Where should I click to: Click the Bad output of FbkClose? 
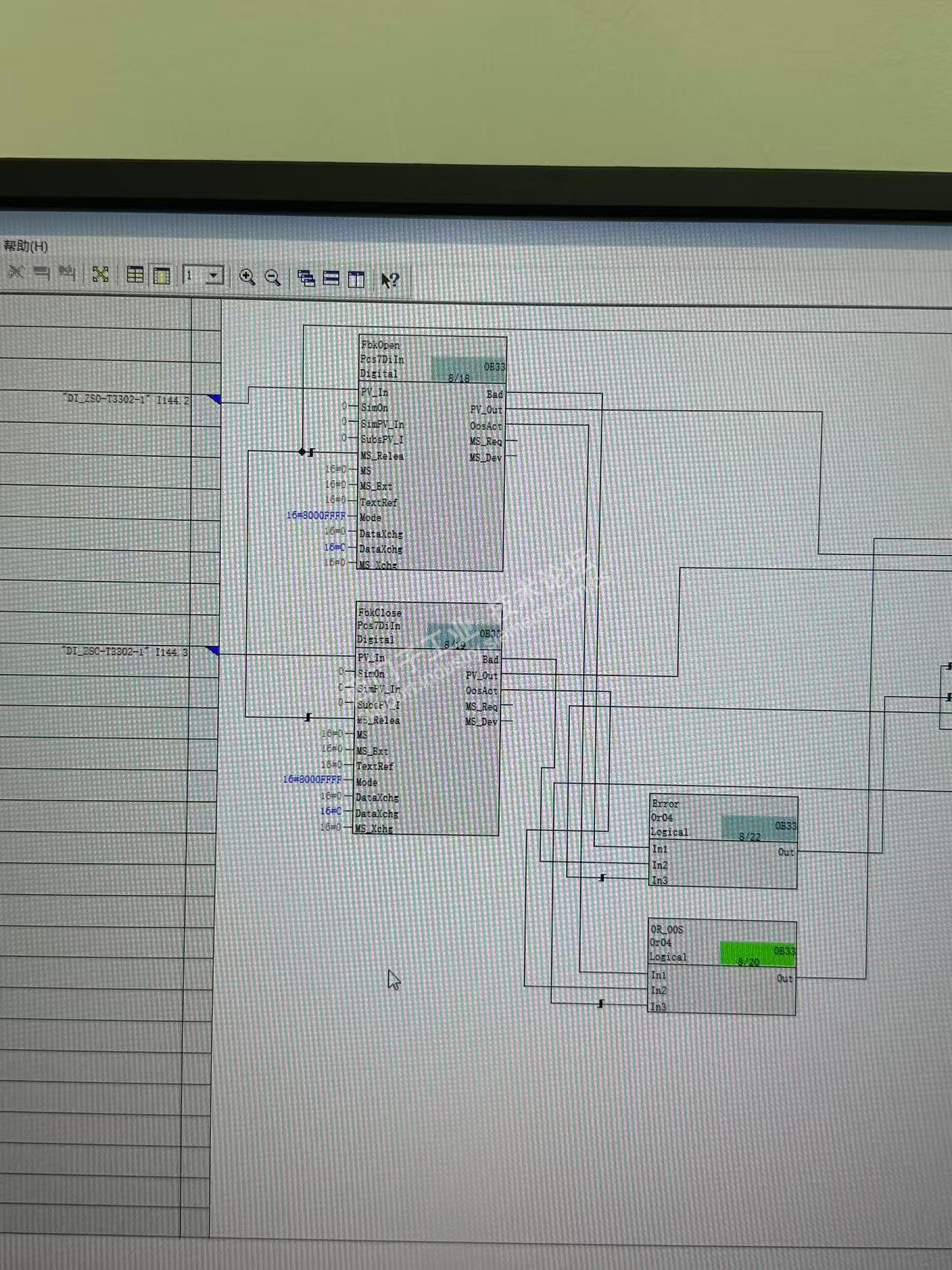(490, 659)
